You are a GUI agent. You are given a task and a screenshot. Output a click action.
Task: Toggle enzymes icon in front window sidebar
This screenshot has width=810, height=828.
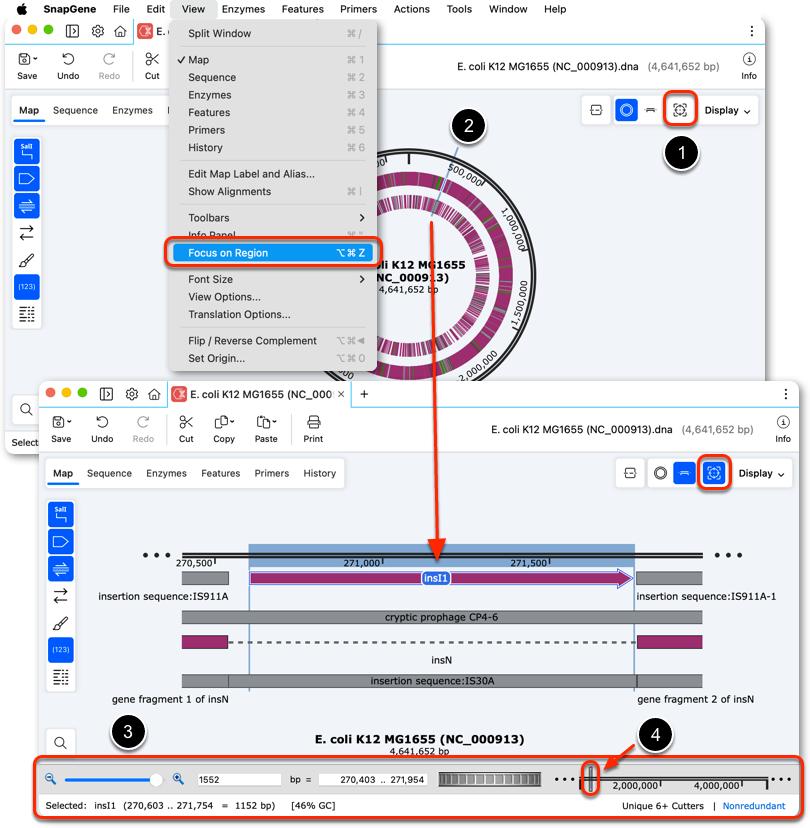61,514
